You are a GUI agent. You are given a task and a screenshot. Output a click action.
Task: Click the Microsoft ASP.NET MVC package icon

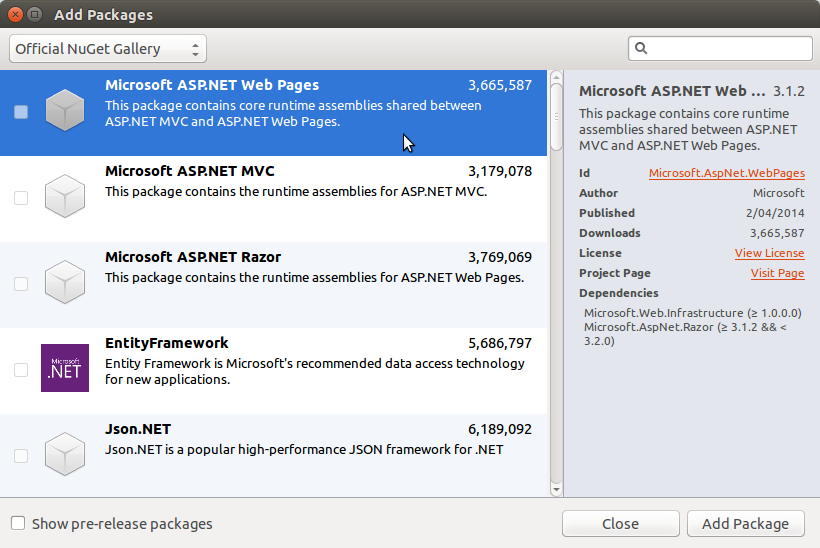65,196
